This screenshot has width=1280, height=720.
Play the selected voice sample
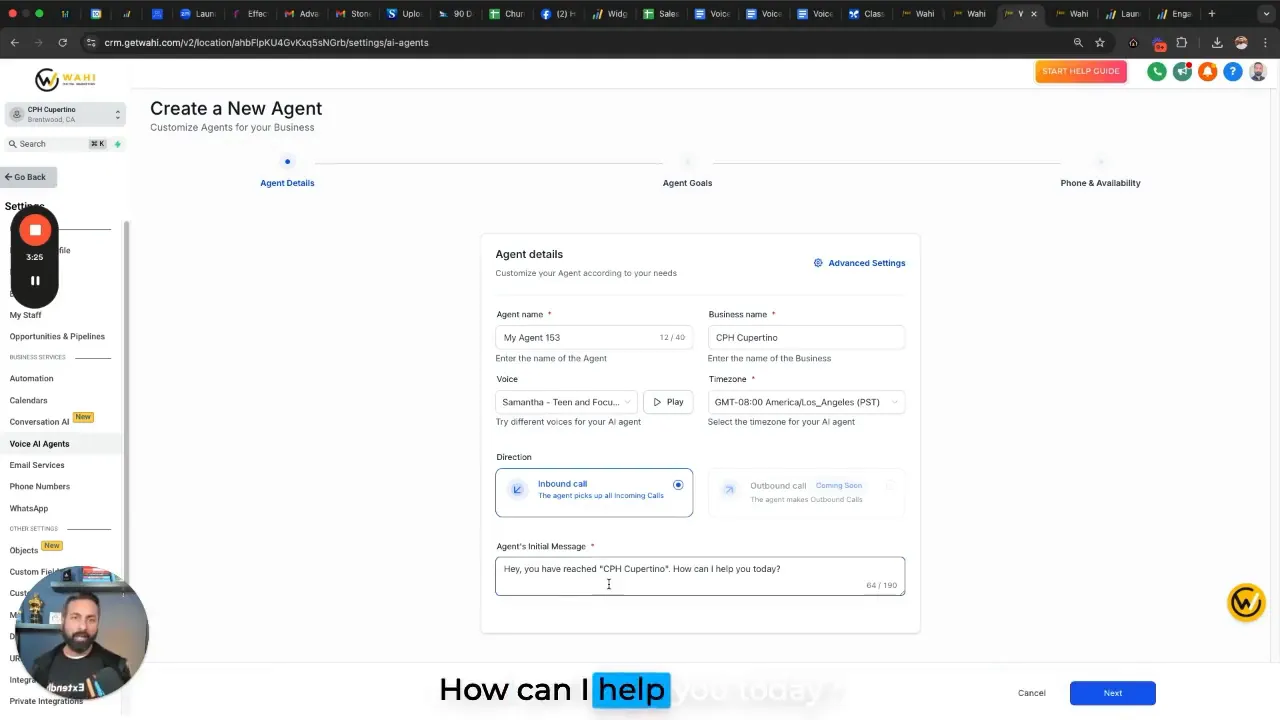tap(668, 402)
